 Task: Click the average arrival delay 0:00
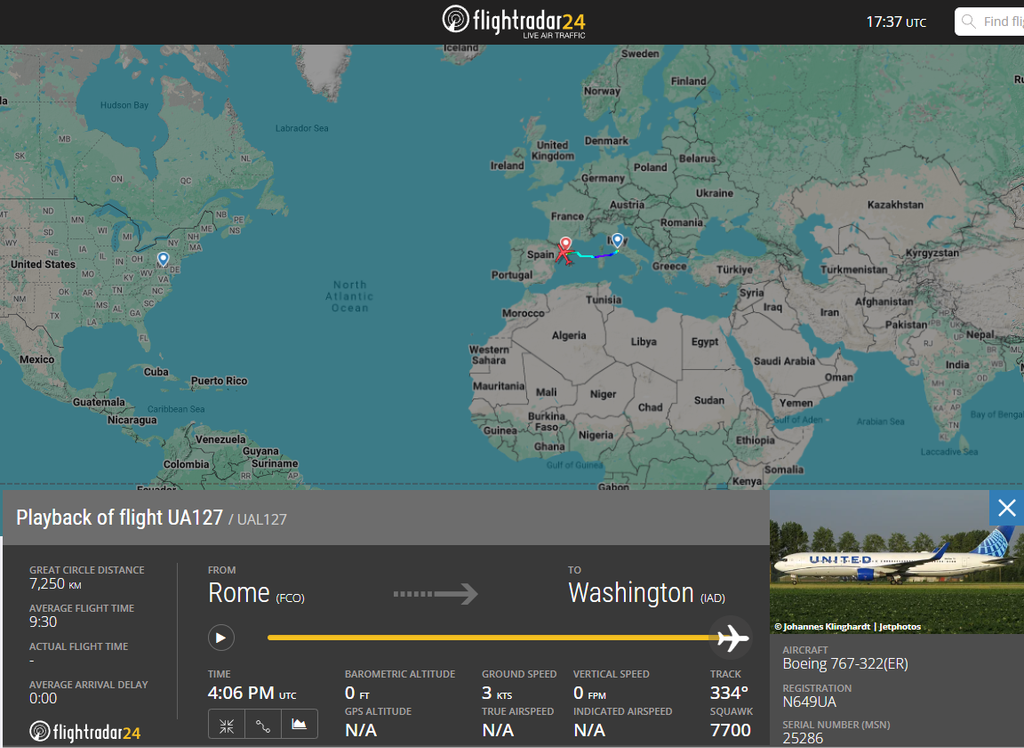tap(43, 698)
